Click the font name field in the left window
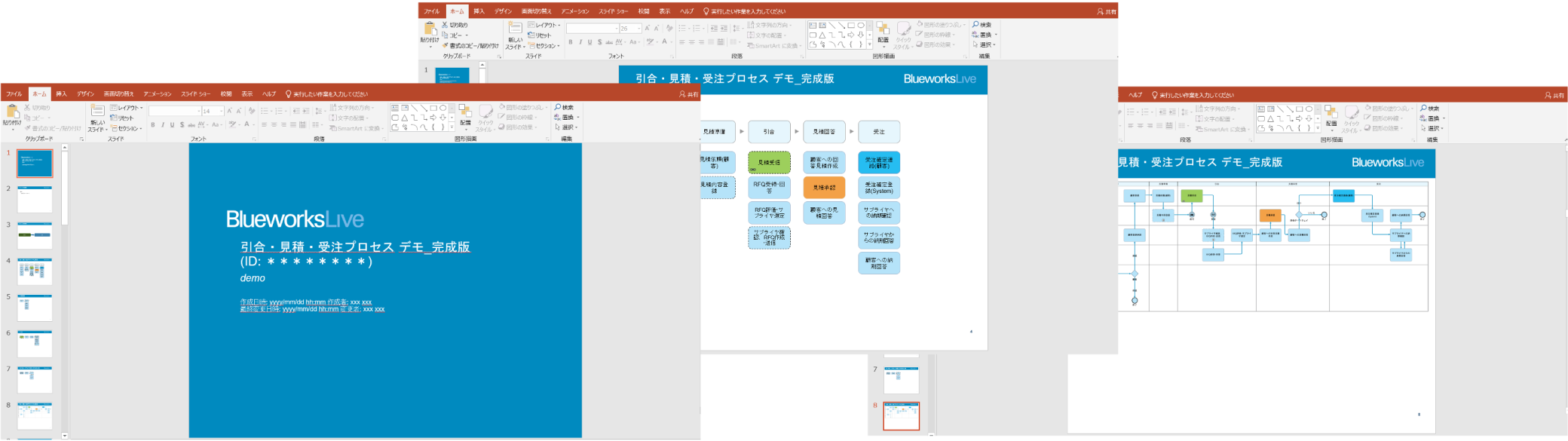Screen dimensions: 1568x441 174,112
